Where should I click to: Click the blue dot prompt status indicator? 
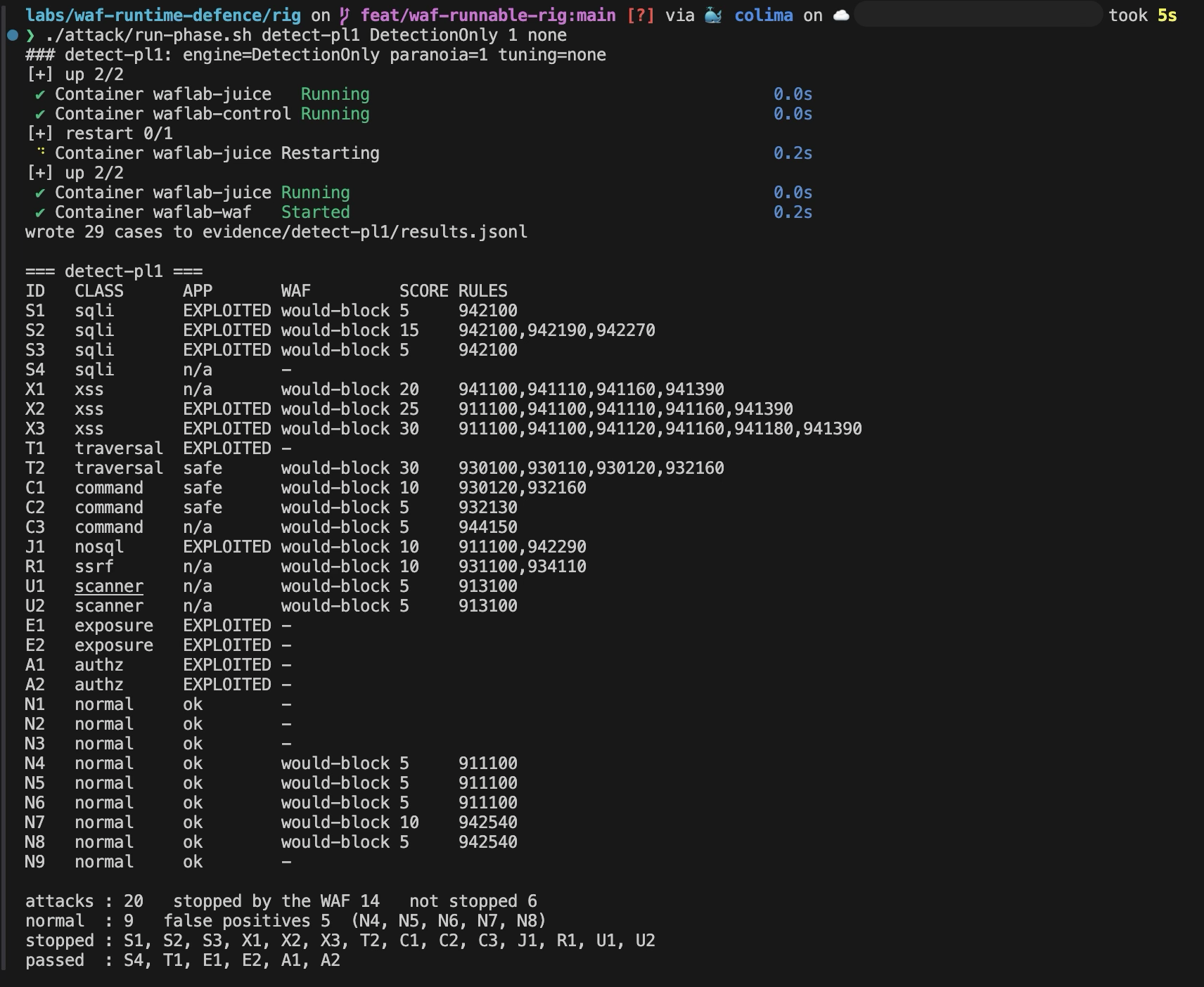(12, 35)
